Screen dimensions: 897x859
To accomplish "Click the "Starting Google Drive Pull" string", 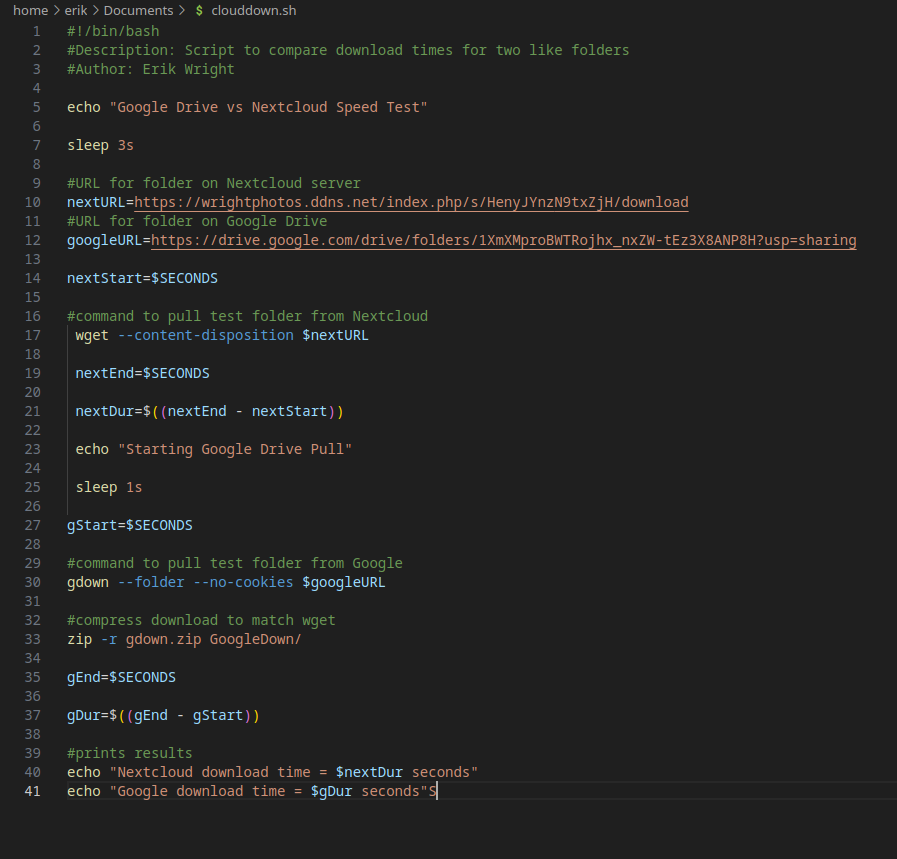I will click(235, 449).
